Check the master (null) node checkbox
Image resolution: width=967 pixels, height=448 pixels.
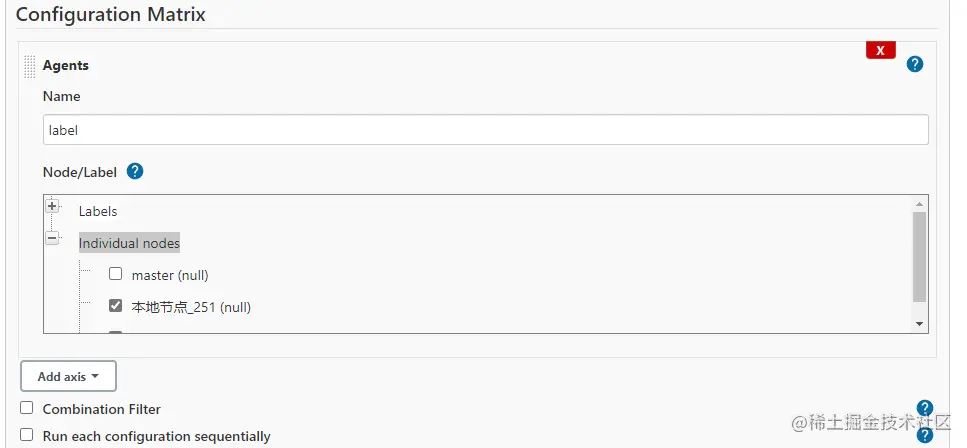coord(115,274)
